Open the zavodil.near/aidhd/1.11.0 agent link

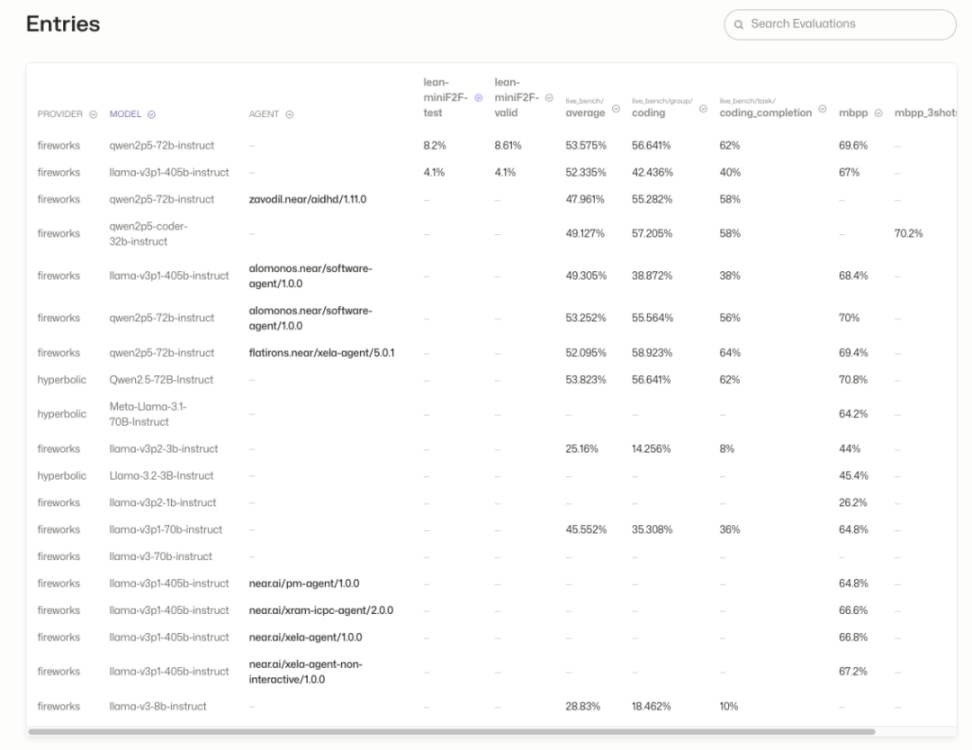308,199
